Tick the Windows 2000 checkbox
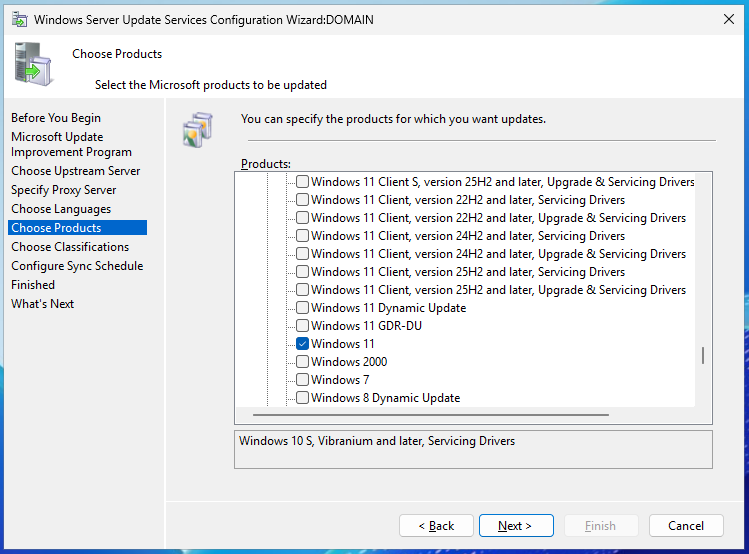Viewport: 749px width, 554px height. (302, 362)
